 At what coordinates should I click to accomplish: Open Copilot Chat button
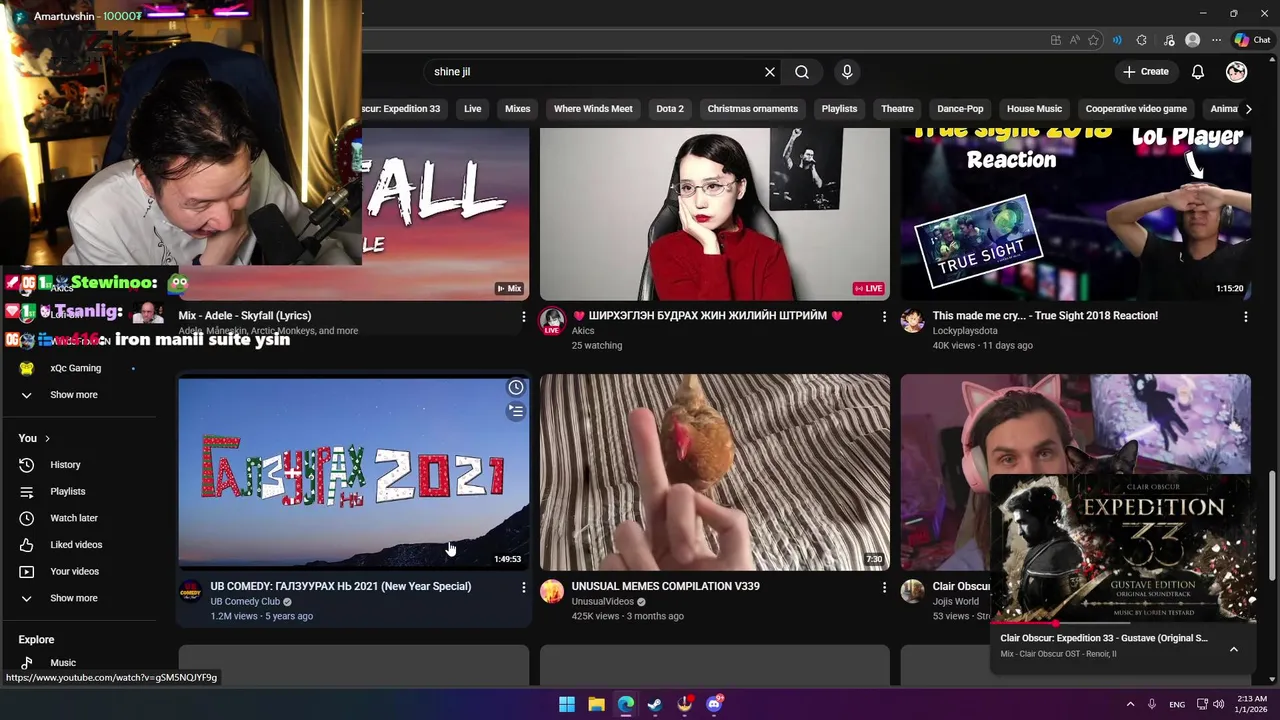pos(1252,40)
